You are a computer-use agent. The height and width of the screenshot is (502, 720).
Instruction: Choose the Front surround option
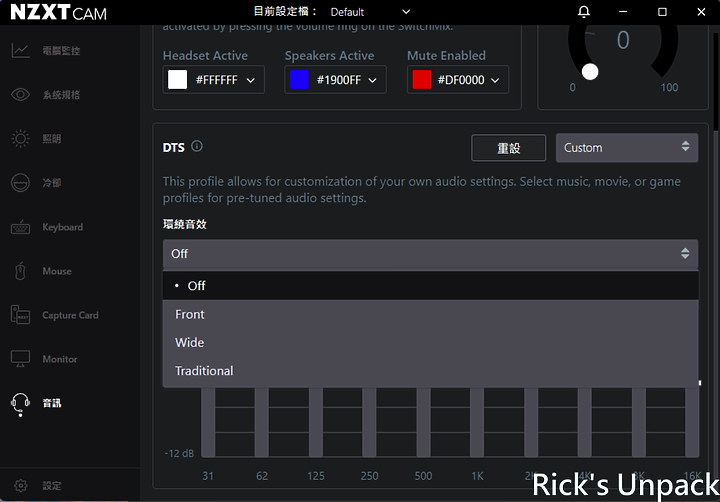click(431, 314)
